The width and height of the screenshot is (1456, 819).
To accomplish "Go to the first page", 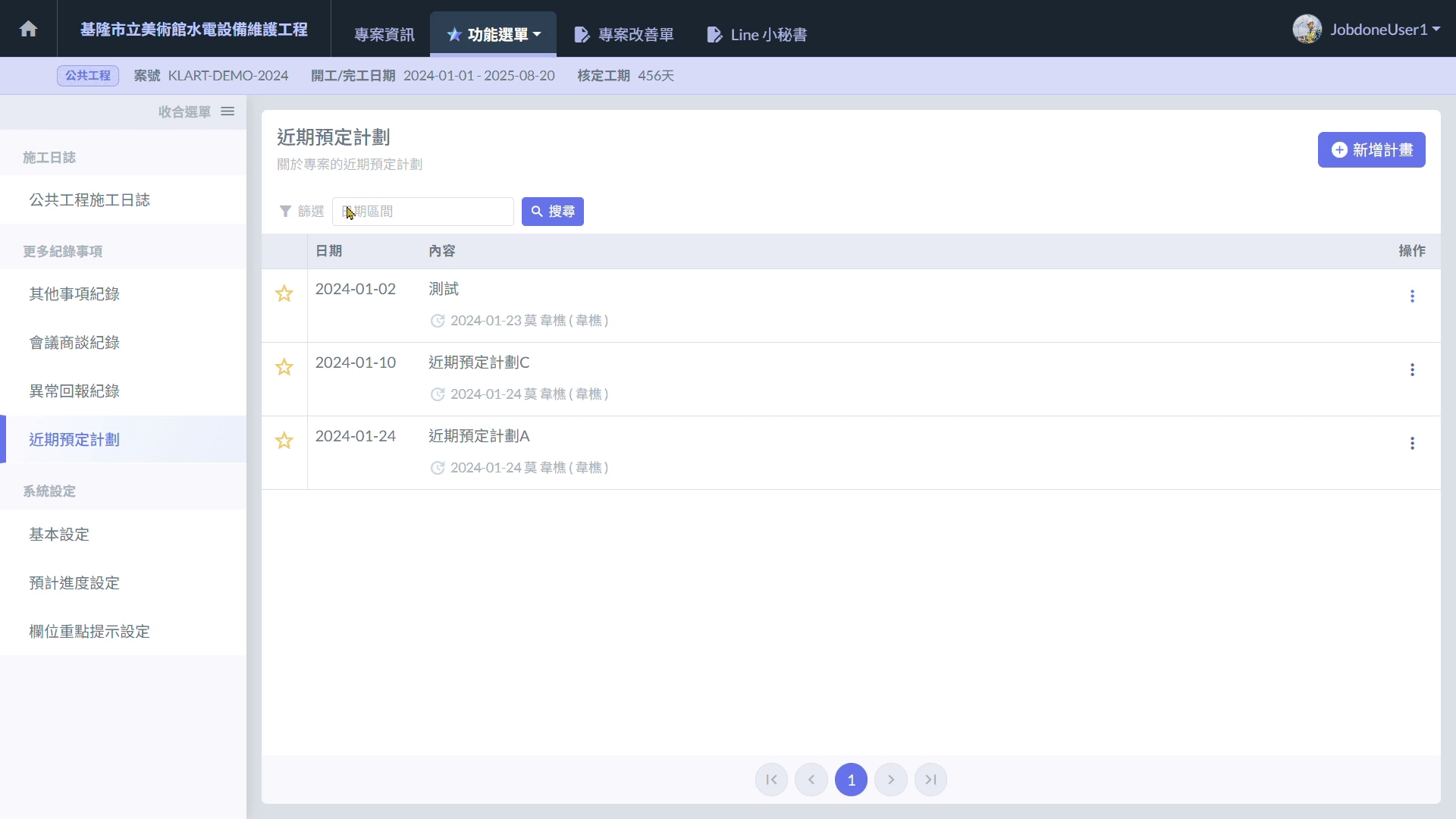I will tap(771, 780).
